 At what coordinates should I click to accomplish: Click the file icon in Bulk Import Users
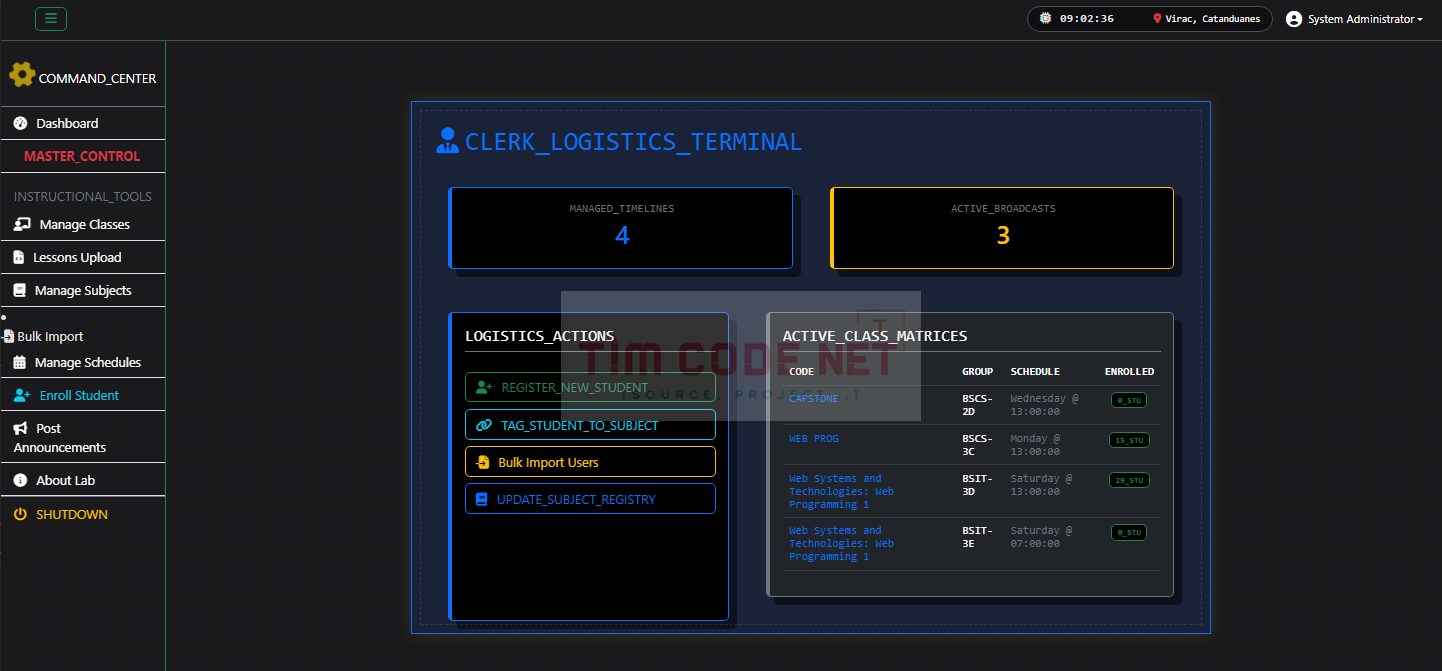point(483,462)
